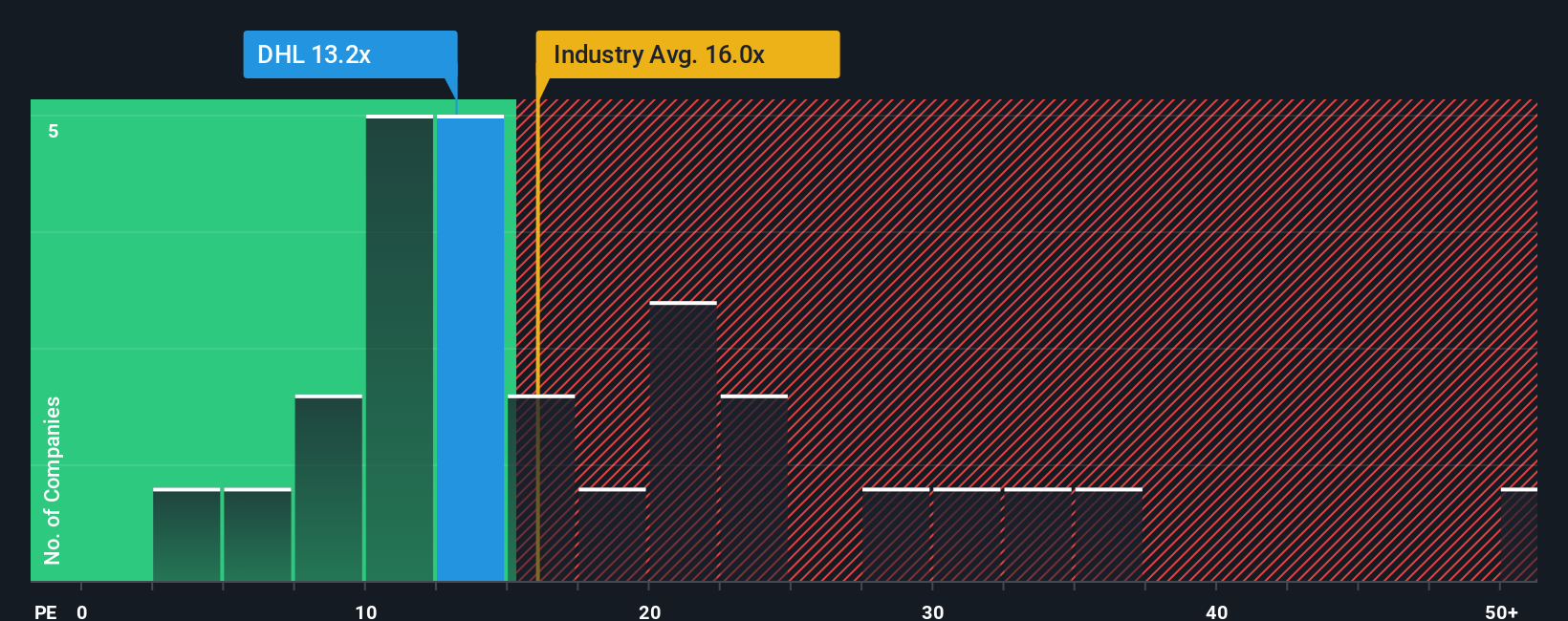Image resolution: width=1568 pixels, height=621 pixels.
Task: Click the DHL 13.2x blue label
Action: pyautogui.click(x=350, y=54)
